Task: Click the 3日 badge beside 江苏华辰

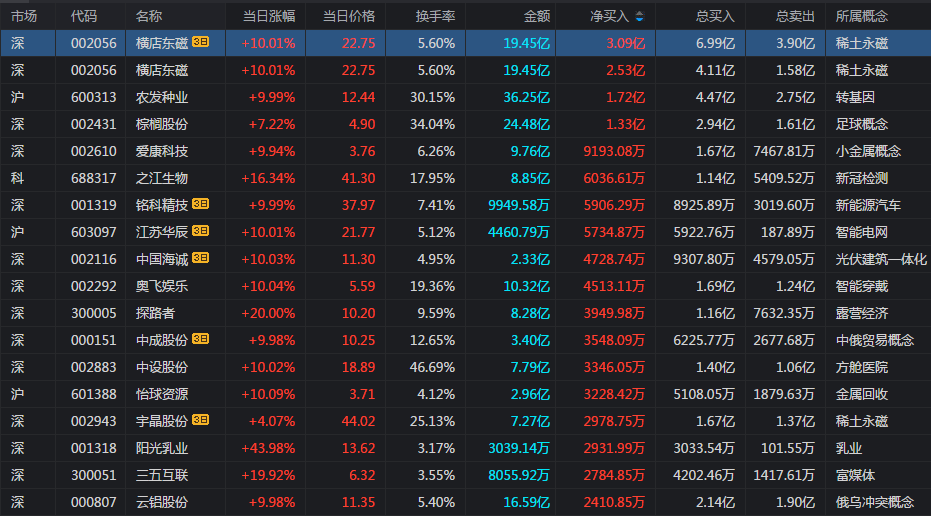Action: (x=200, y=230)
